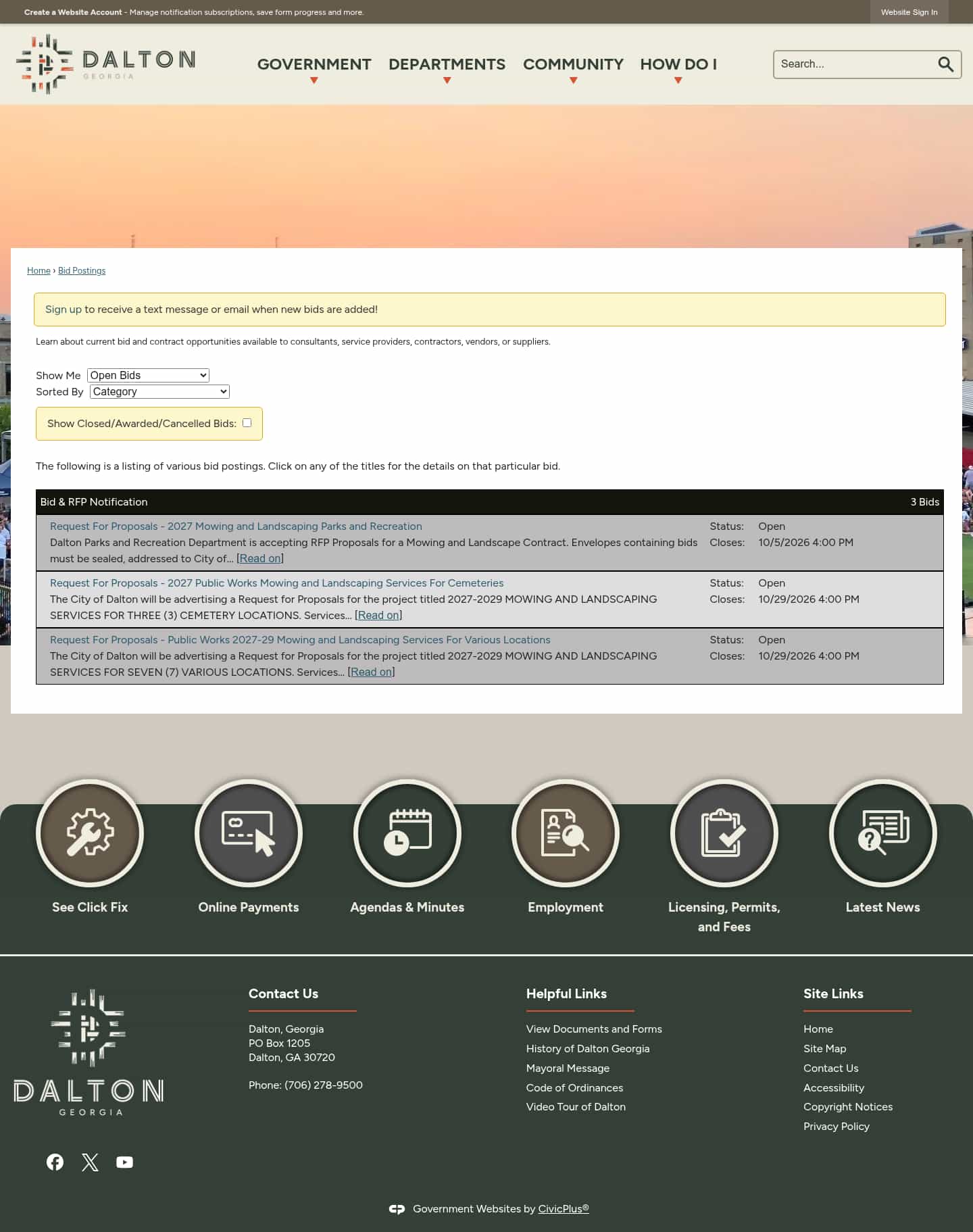
Task: Open the Cemeteries mowing proposal bid
Action: tap(277, 583)
